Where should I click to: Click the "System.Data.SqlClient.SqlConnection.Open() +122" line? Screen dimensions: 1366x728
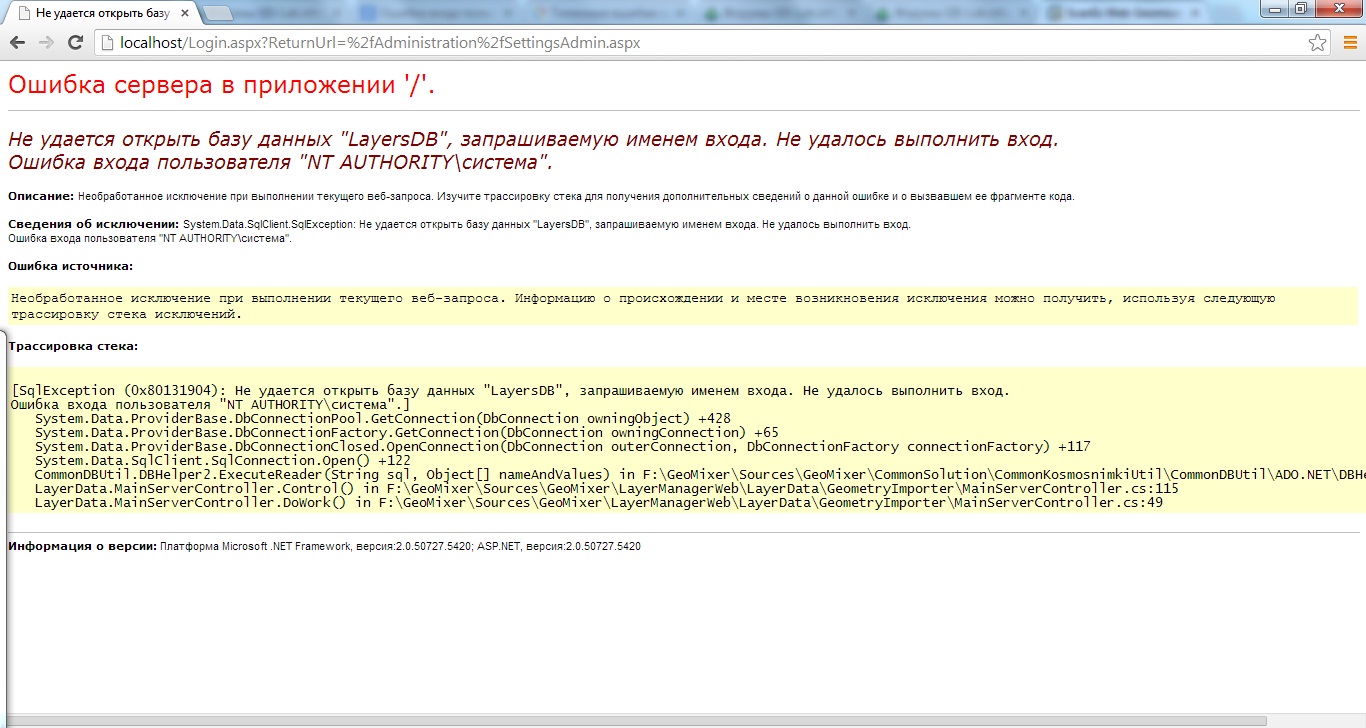223,460
